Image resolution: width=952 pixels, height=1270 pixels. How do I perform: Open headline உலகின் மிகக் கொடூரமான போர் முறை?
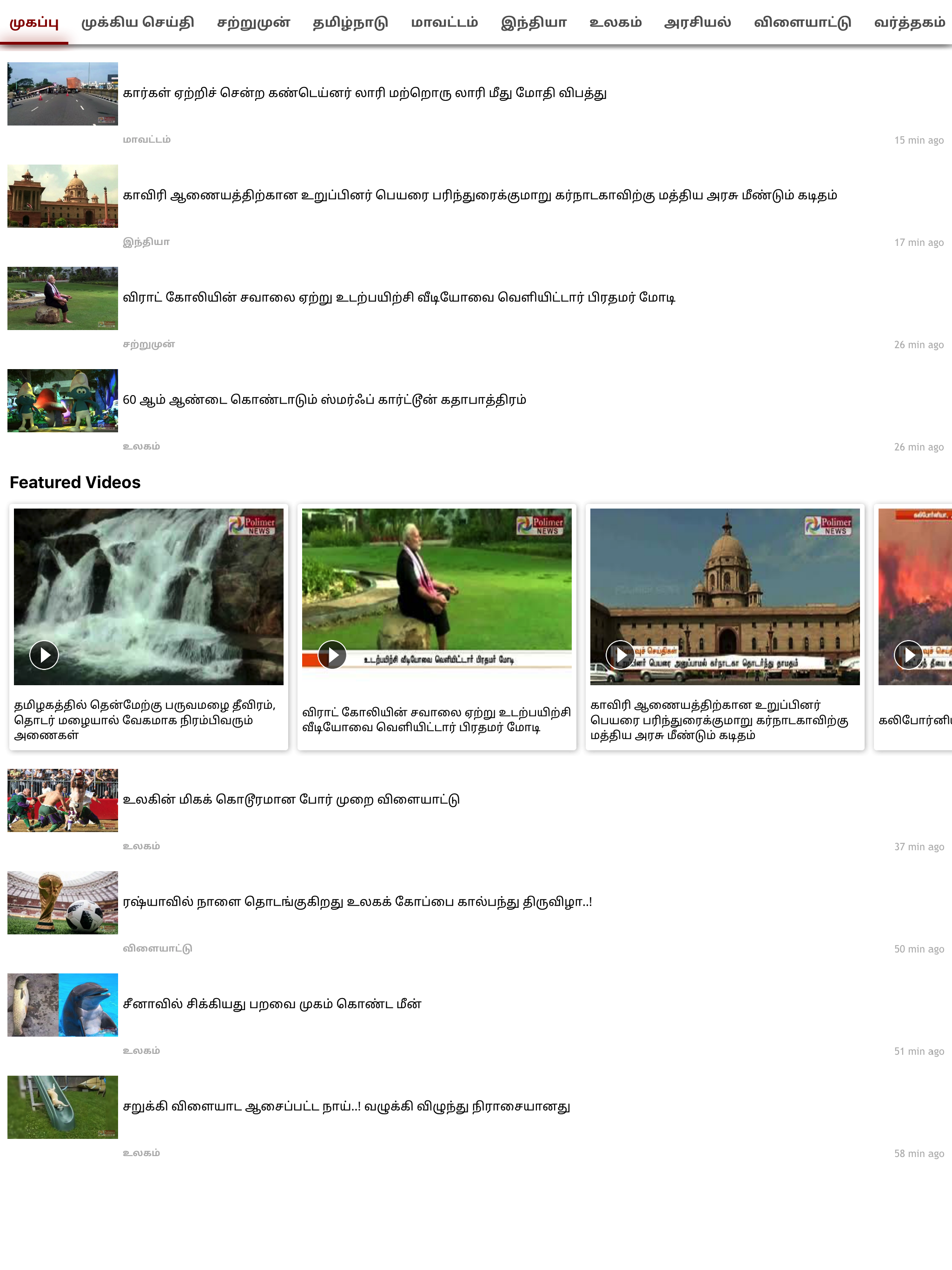point(291,799)
